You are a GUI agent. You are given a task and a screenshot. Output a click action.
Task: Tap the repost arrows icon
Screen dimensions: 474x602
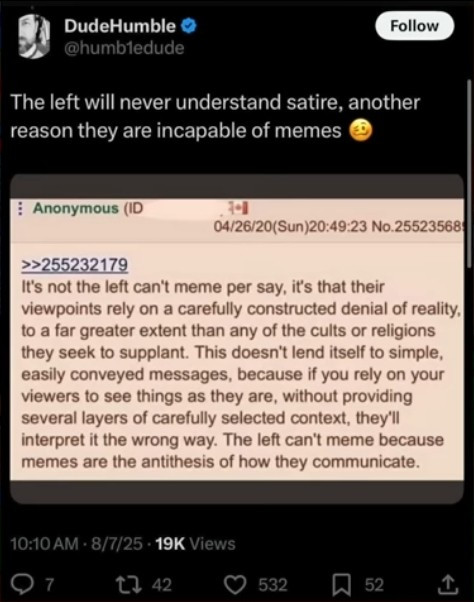(131, 584)
